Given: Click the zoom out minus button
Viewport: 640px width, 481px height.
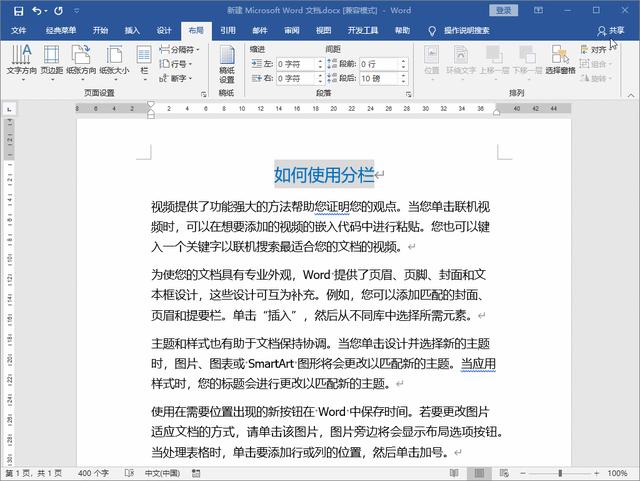Looking at the screenshot, I should tap(523, 473).
